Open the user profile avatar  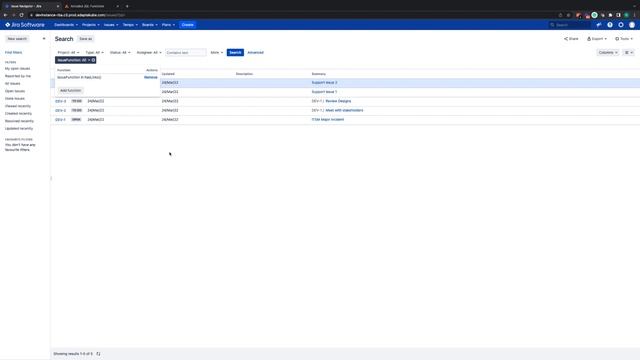[632, 25]
